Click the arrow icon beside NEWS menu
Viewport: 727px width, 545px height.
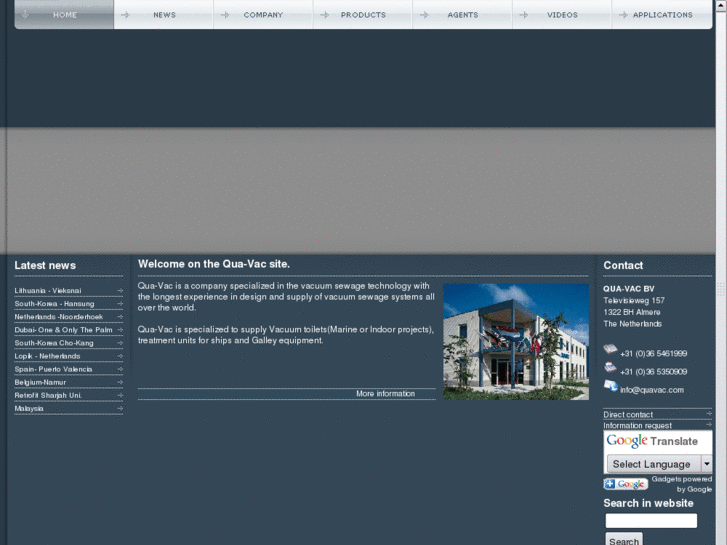click(x=125, y=15)
